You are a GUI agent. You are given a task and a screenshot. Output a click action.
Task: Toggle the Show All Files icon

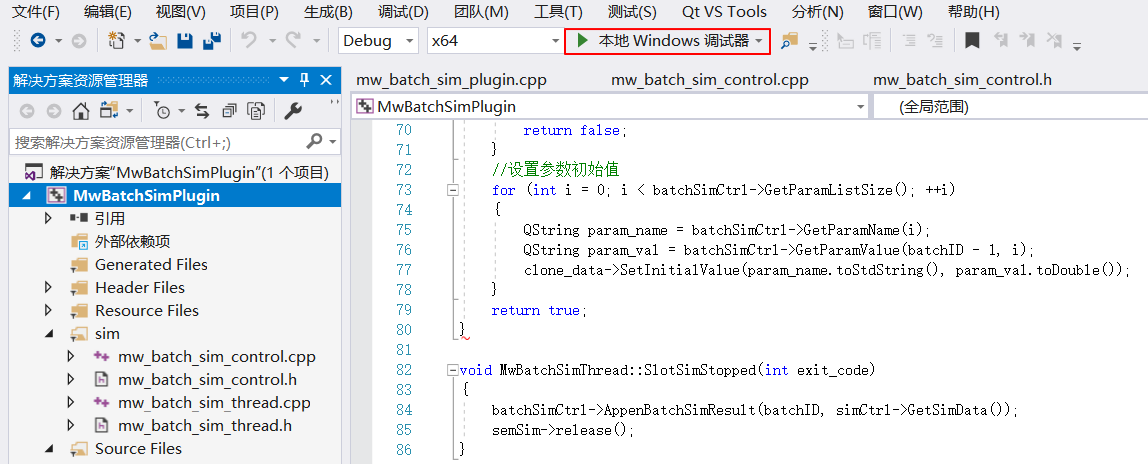point(256,111)
